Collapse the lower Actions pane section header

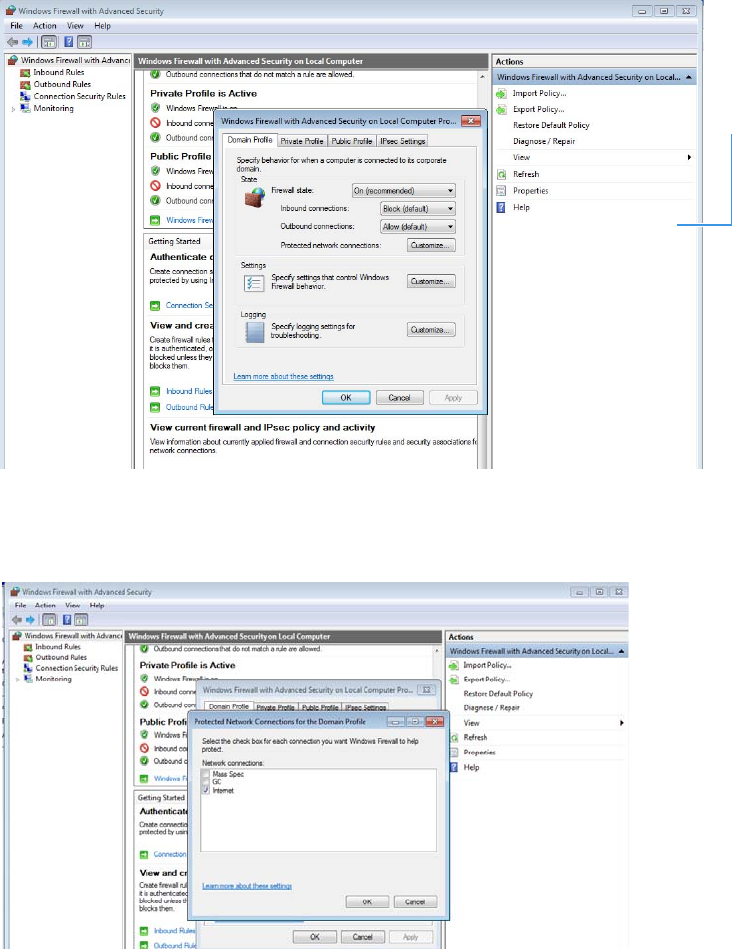coord(622,651)
